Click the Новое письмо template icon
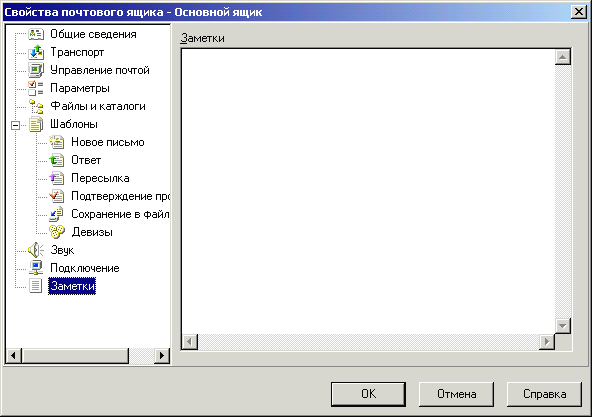Image resolution: width=592 pixels, height=417 pixels. tap(57, 142)
